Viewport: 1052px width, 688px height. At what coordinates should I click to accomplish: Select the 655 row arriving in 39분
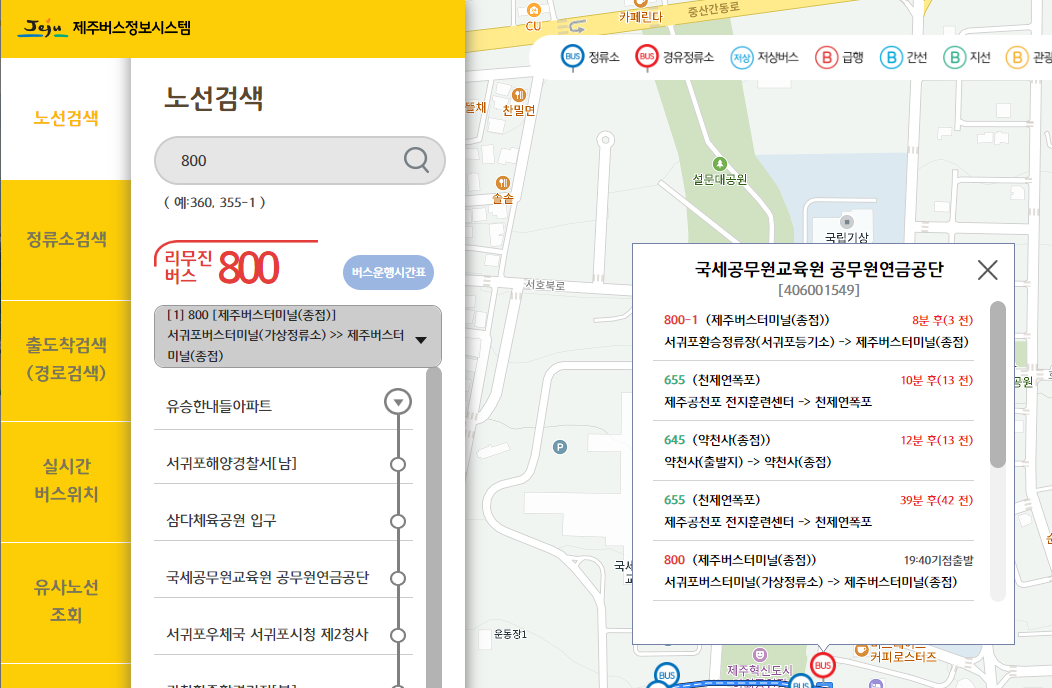tap(813, 510)
